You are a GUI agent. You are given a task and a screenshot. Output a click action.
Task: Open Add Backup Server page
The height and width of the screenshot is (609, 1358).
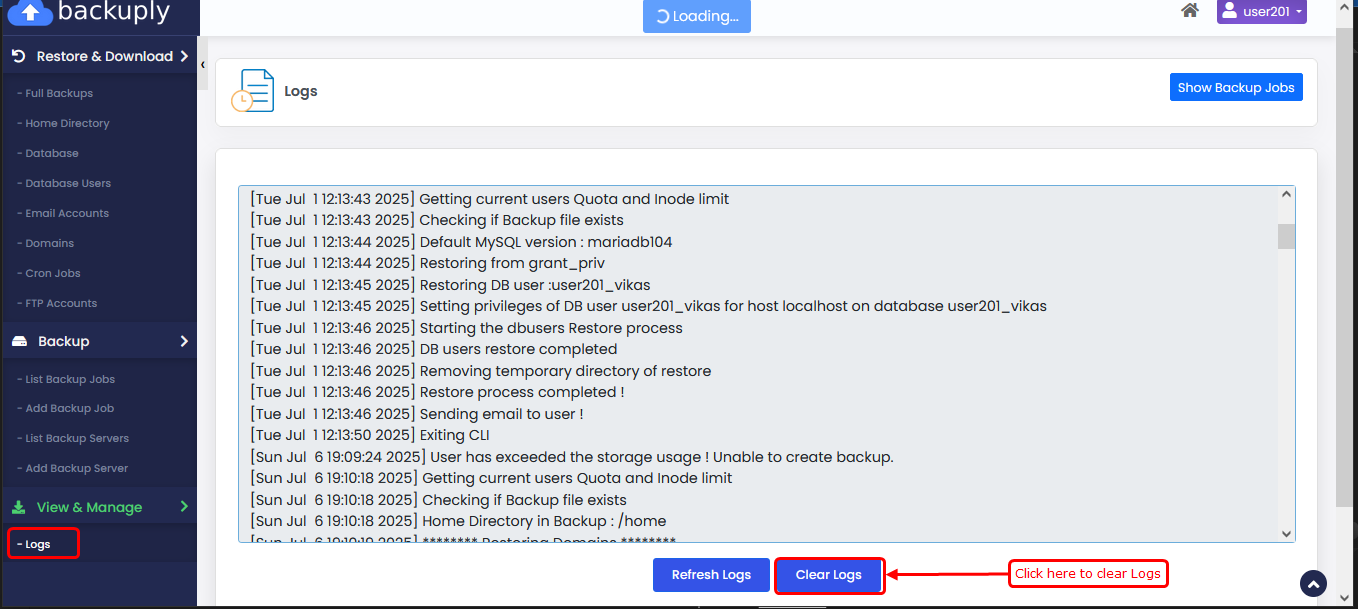[76, 468]
